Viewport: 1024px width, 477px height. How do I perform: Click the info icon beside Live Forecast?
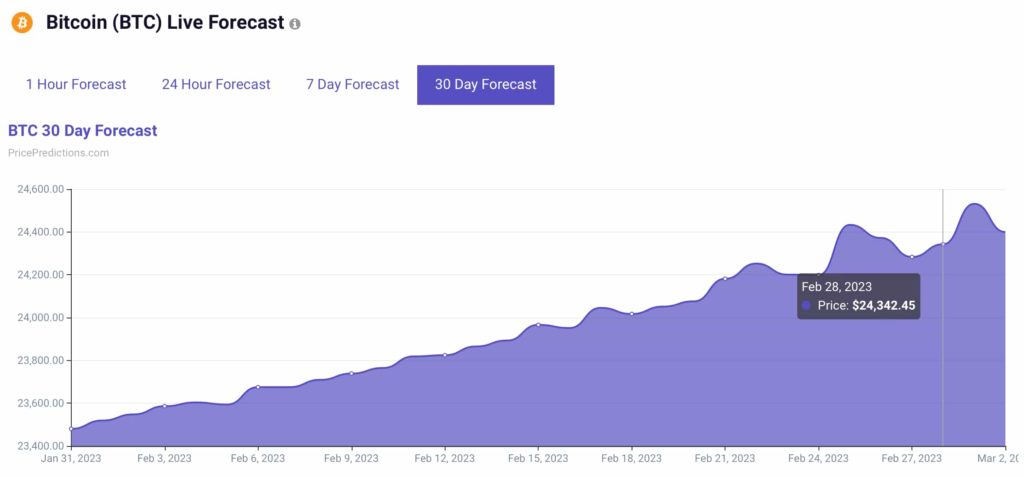295,24
